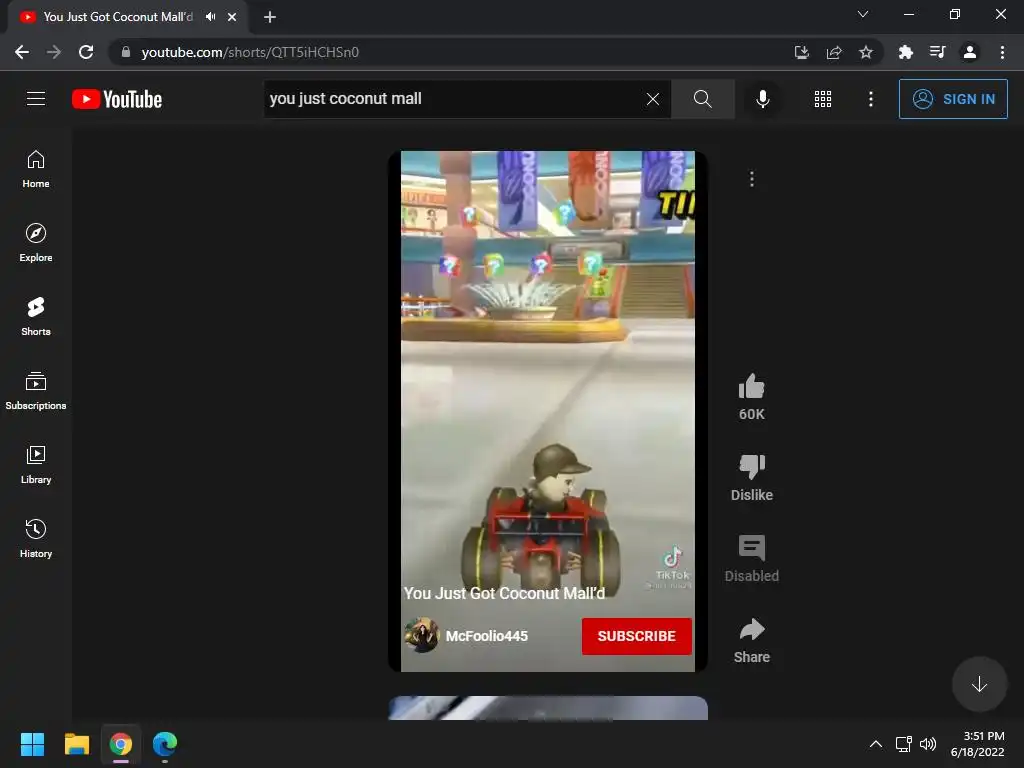The image size is (1024, 768).
Task: Click the search magnifier button
Action: point(703,99)
